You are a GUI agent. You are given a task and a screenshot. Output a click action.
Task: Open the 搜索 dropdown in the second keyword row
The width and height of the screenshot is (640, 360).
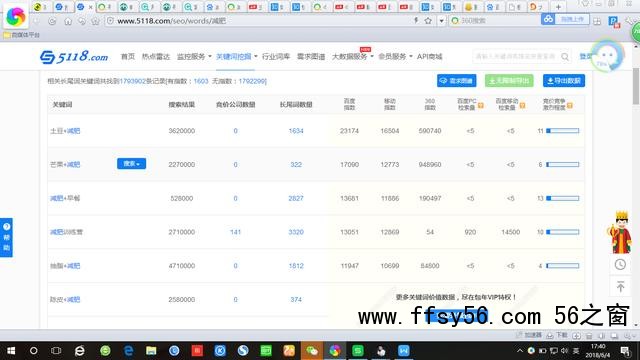(131, 164)
